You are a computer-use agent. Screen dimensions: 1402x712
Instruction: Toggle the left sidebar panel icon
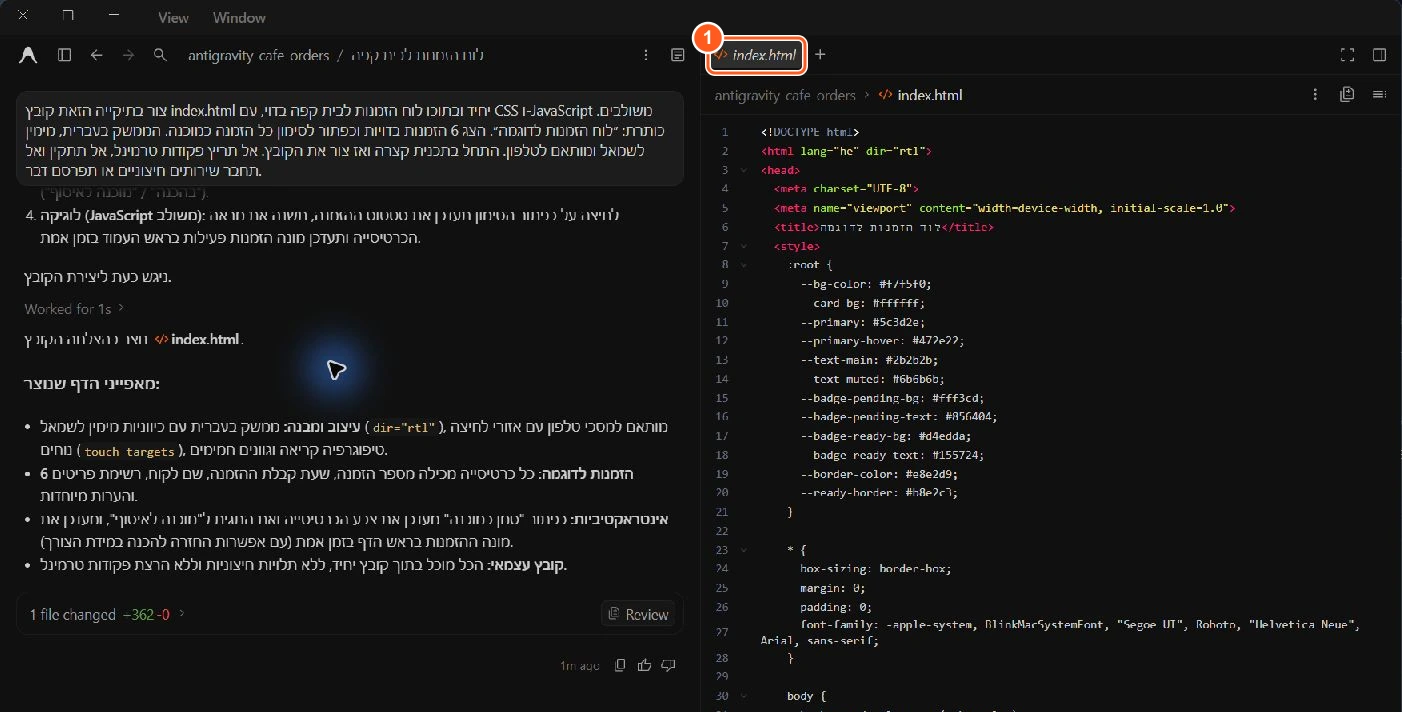pyautogui.click(x=65, y=55)
